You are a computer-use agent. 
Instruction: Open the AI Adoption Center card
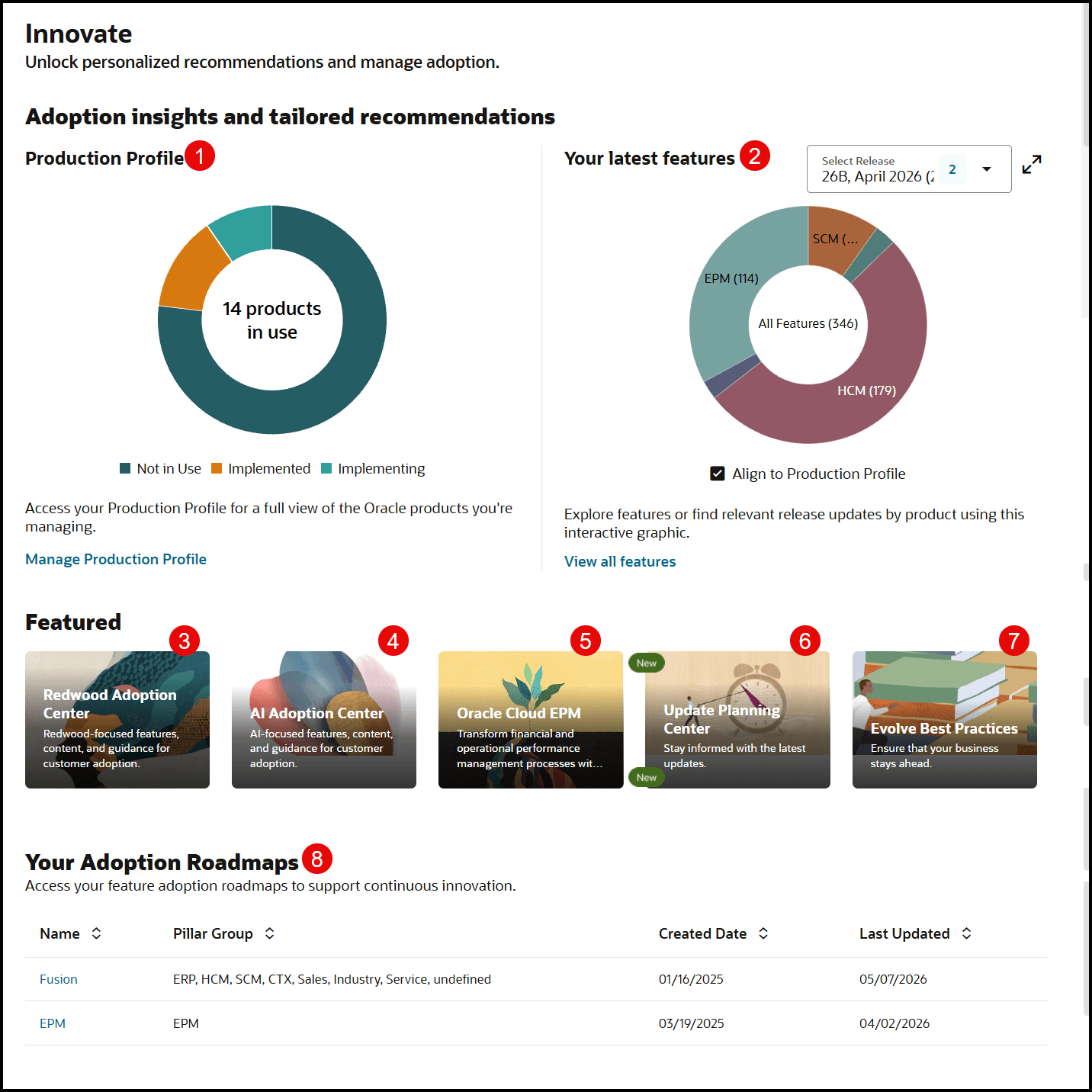pos(324,720)
